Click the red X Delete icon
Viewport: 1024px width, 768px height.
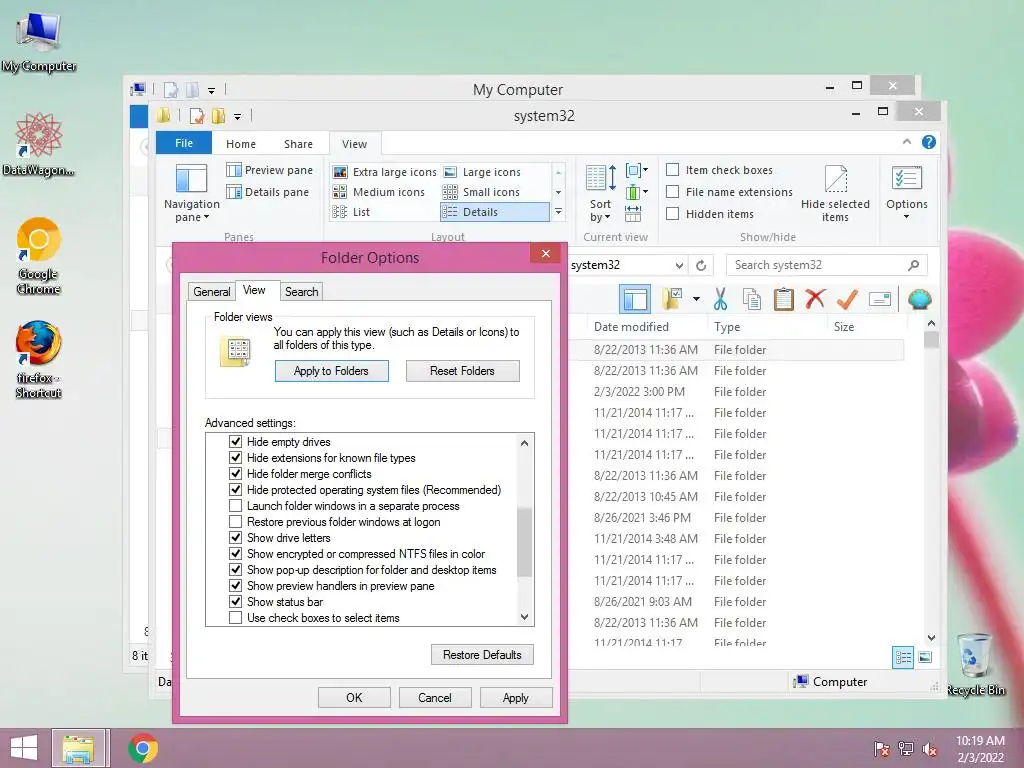(815, 298)
